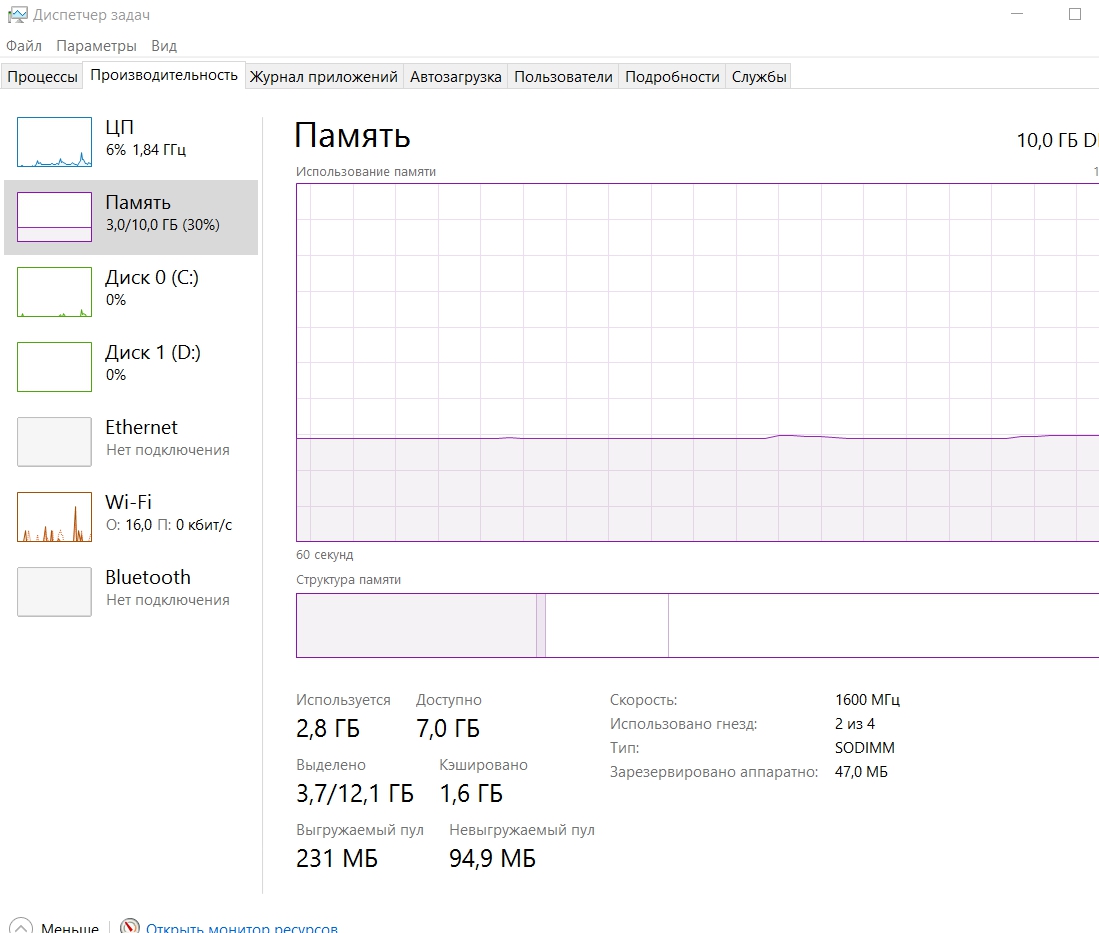This screenshot has width=1099, height=933.
Task: Select the Производительность tab
Action: point(164,75)
